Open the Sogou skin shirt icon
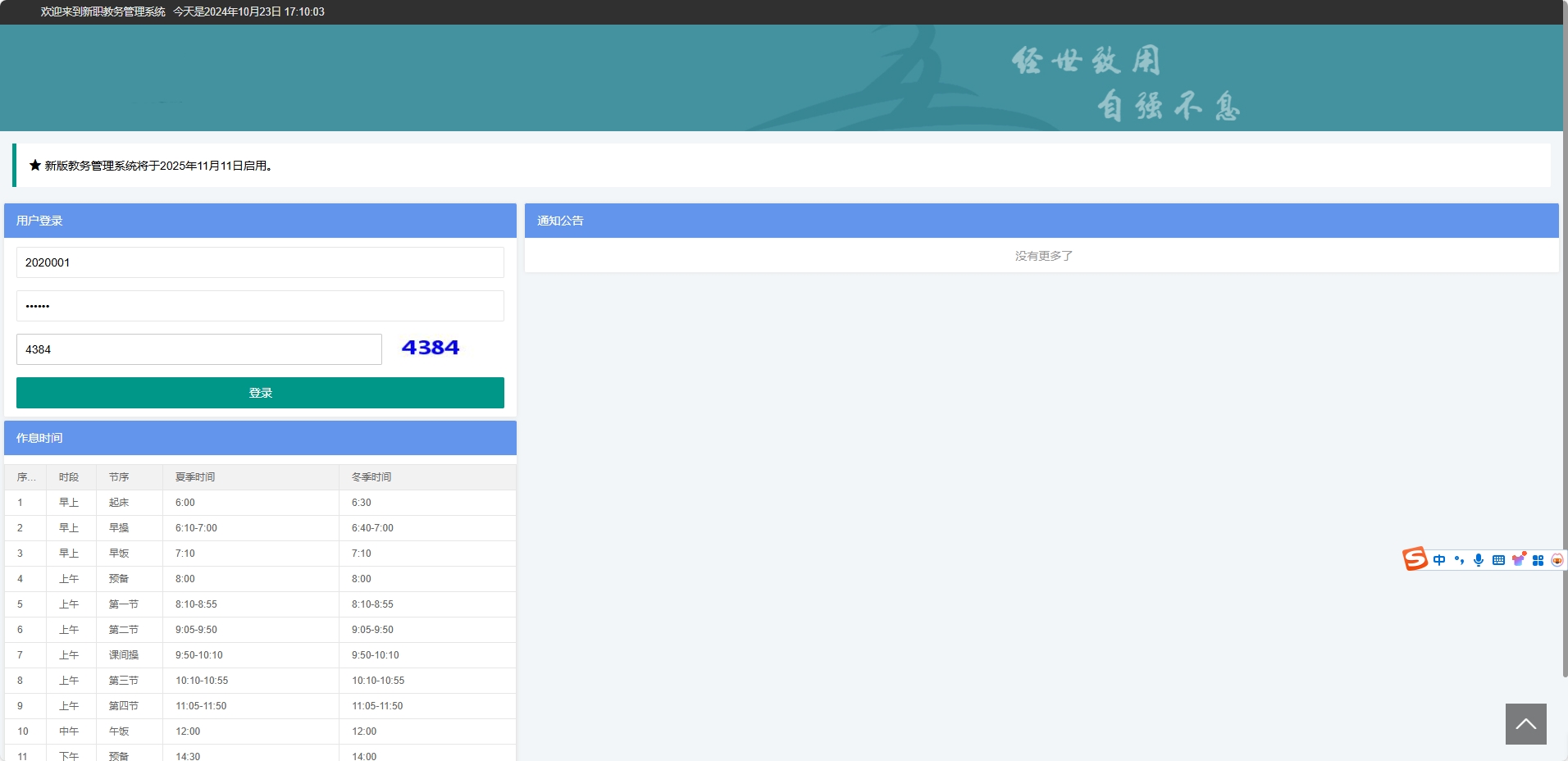1568x761 pixels. pos(1519,559)
